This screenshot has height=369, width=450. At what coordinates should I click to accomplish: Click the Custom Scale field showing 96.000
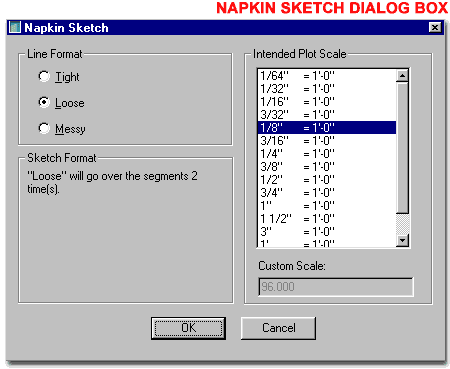(336, 287)
